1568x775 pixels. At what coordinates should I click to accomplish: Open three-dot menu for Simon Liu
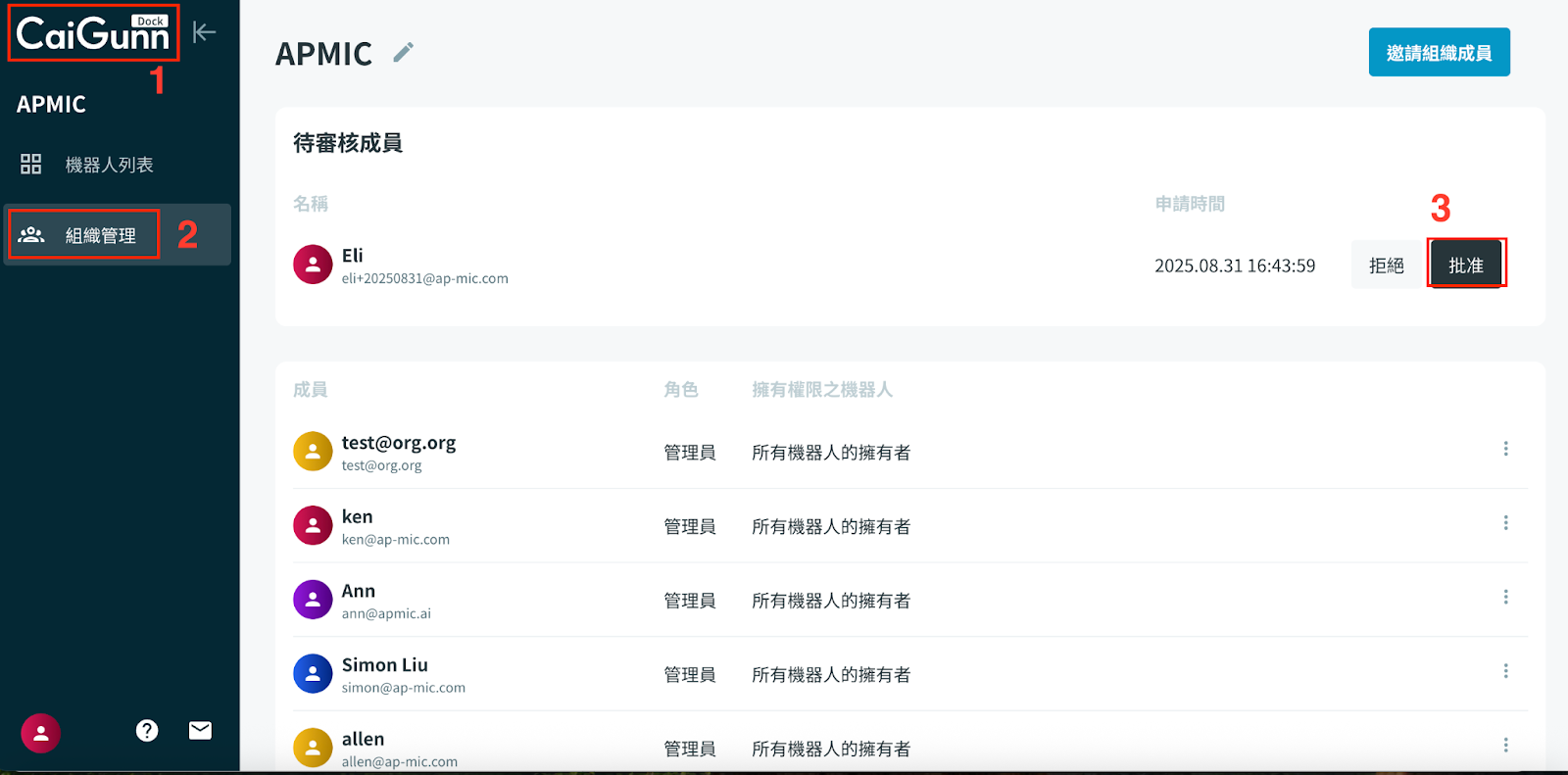(1505, 671)
